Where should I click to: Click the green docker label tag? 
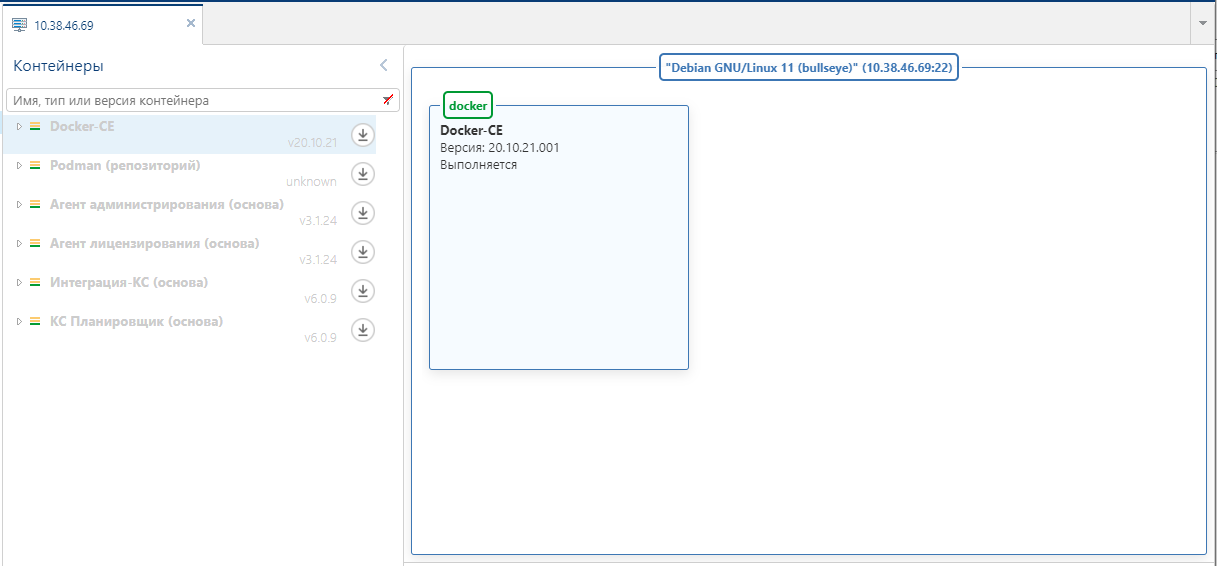468,105
